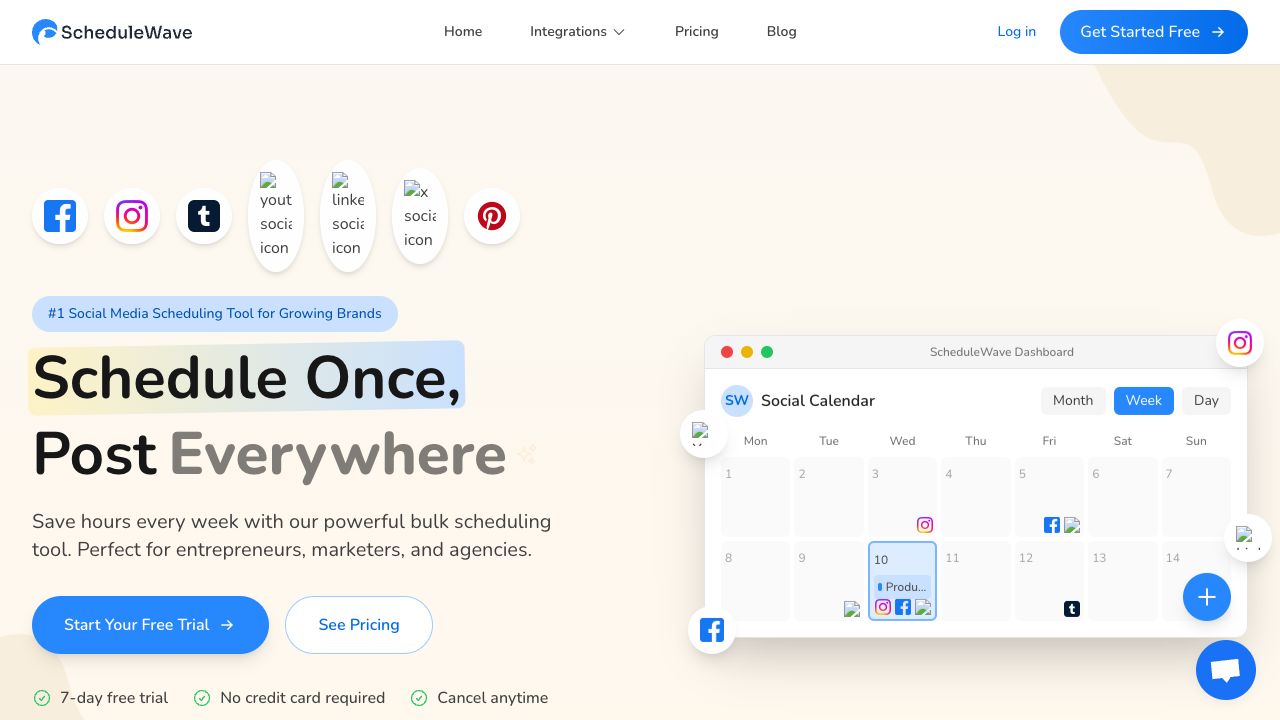Click the floating Instagram badge beside the dashboard

point(1240,343)
